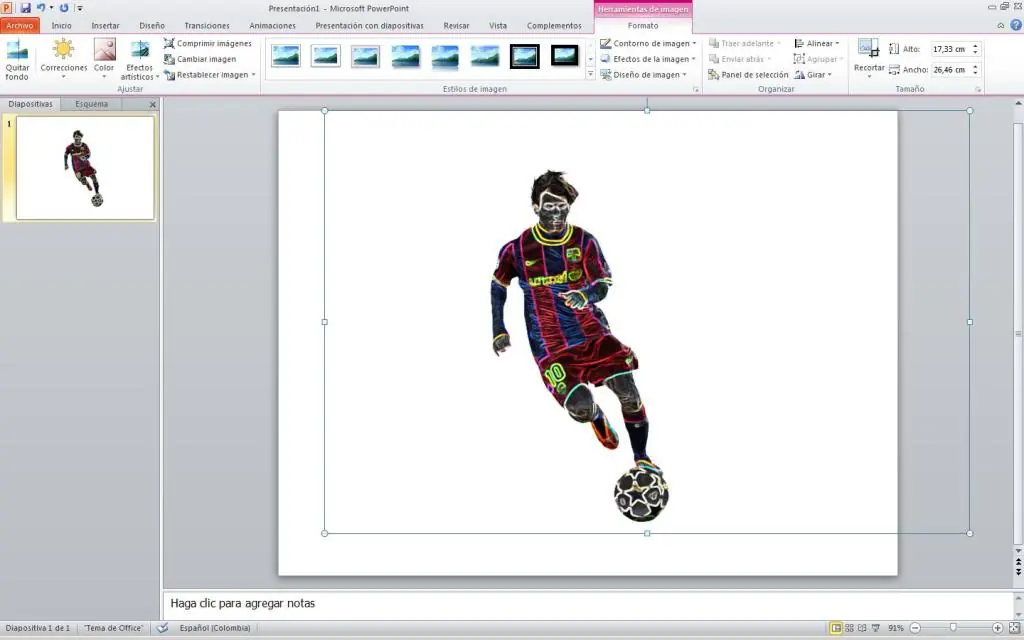The height and width of the screenshot is (640, 1024).
Task: Select the Formato tab
Action: pyautogui.click(x=643, y=25)
